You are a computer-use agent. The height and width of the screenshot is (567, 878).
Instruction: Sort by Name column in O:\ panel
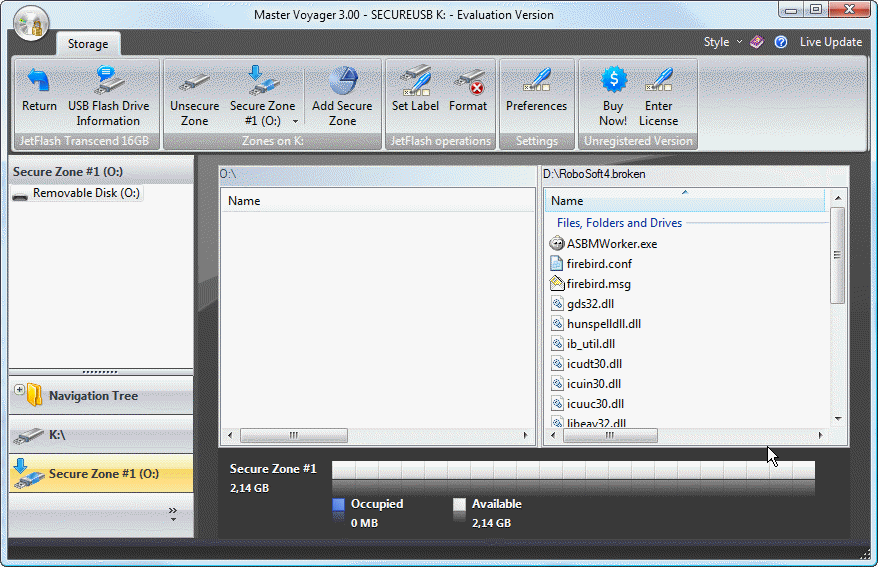coord(378,200)
